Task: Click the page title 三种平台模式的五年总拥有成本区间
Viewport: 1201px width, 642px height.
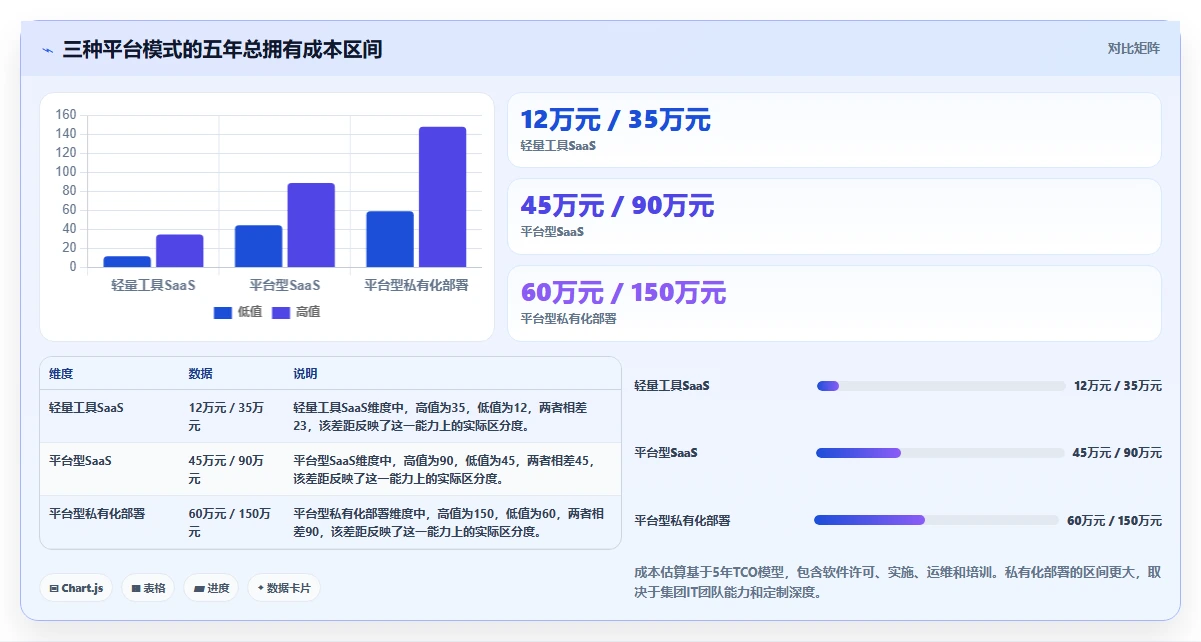Action: (222, 49)
